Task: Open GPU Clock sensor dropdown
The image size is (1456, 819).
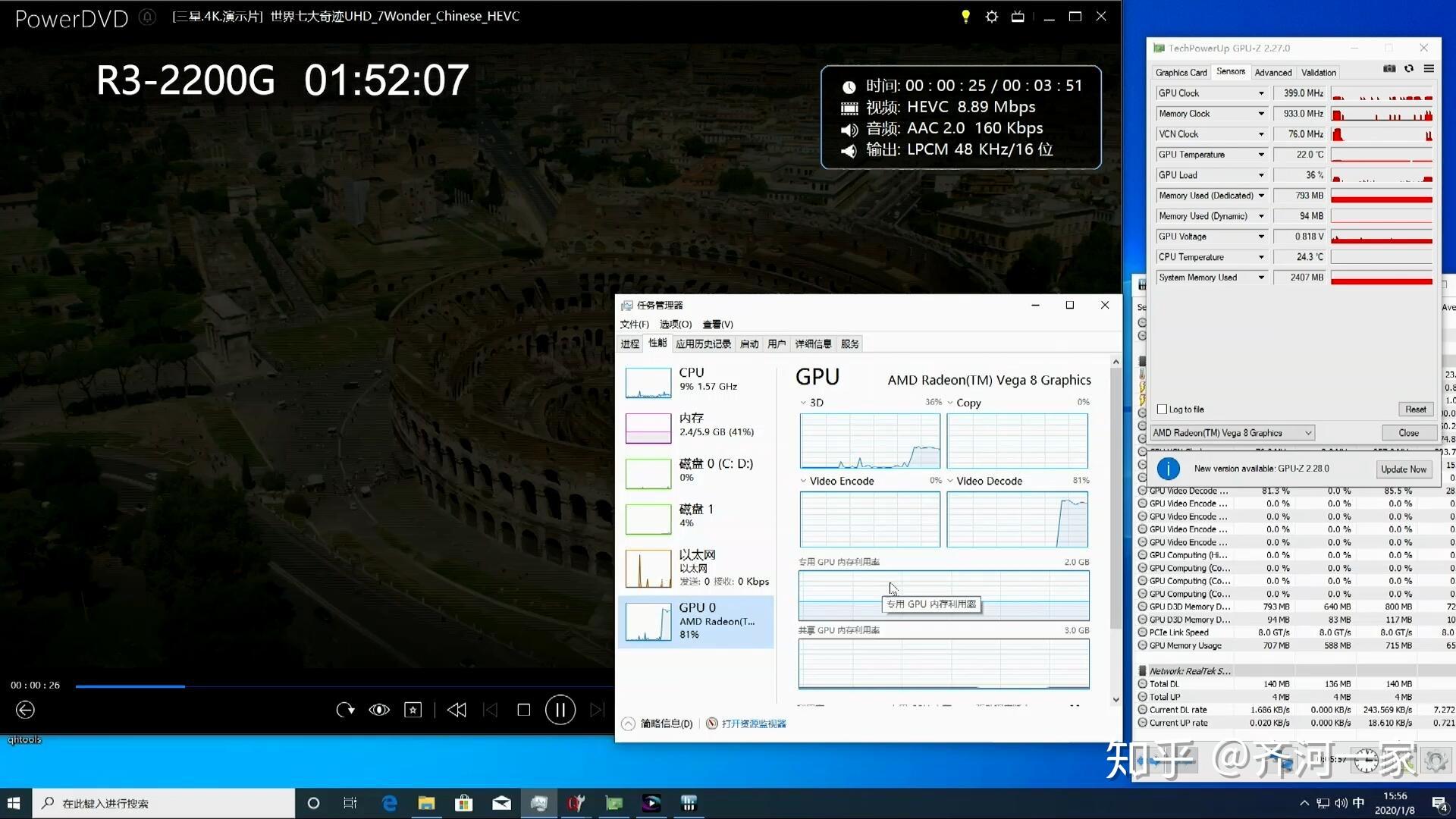Action: tap(1261, 93)
